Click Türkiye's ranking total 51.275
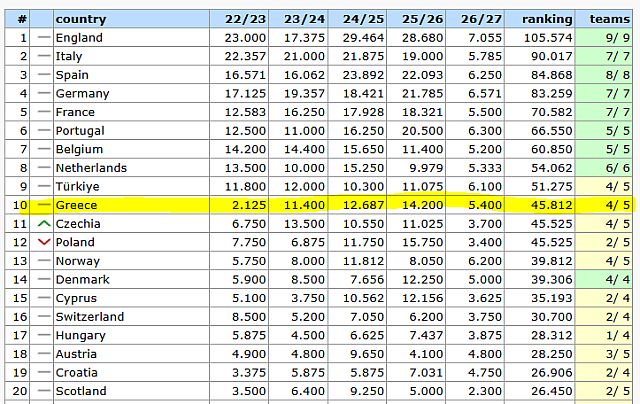The image size is (640, 404). tap(552, 186)
